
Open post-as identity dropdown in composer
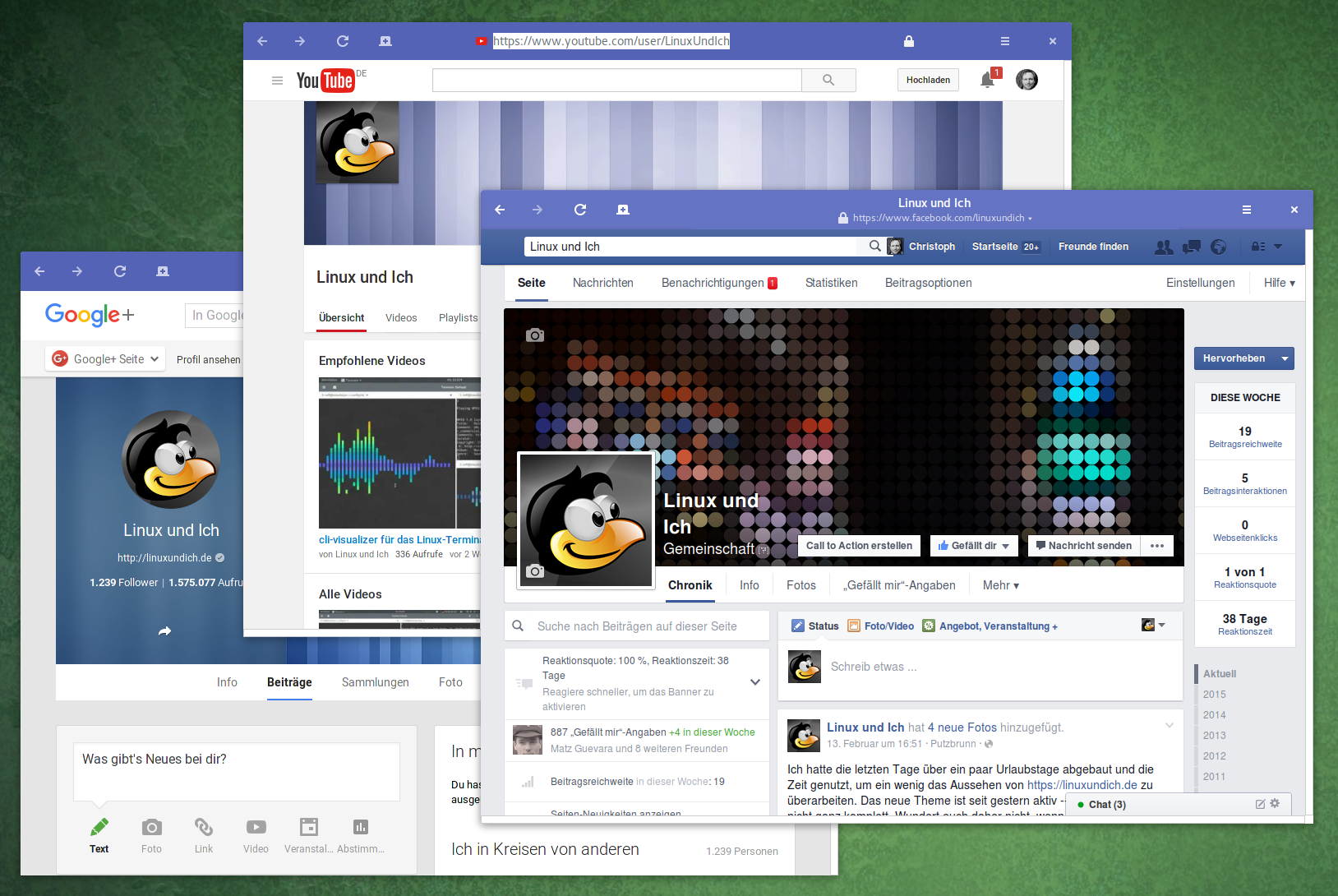(x=1154, y=626)
